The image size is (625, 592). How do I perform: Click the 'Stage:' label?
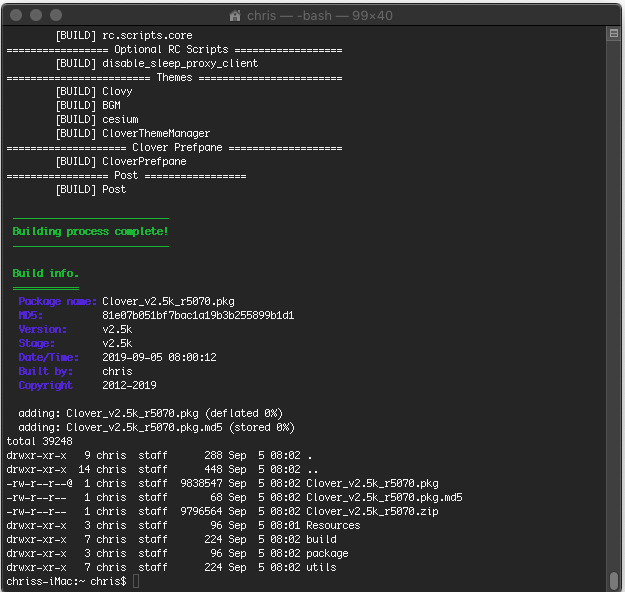pos(37,343)
